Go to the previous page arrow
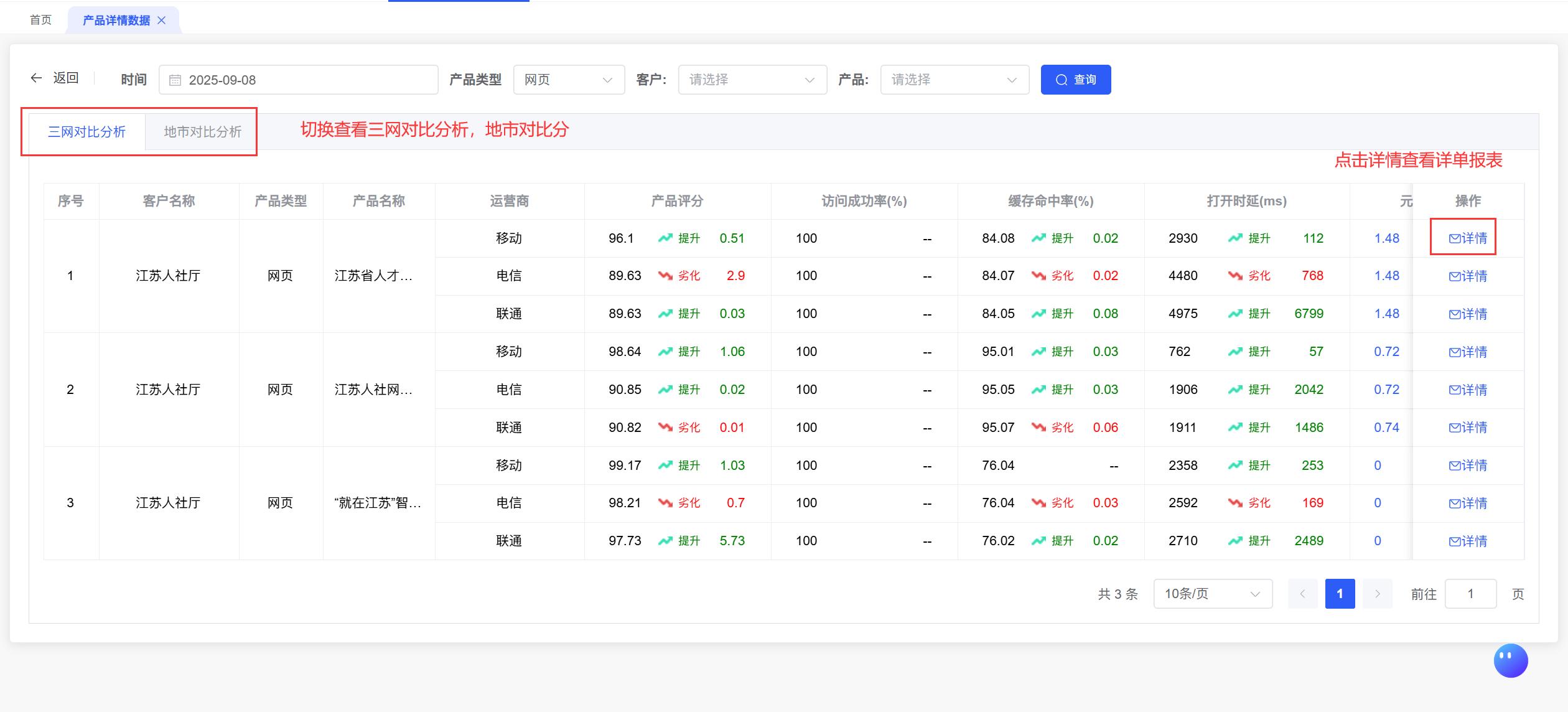 coord(1303,594)
